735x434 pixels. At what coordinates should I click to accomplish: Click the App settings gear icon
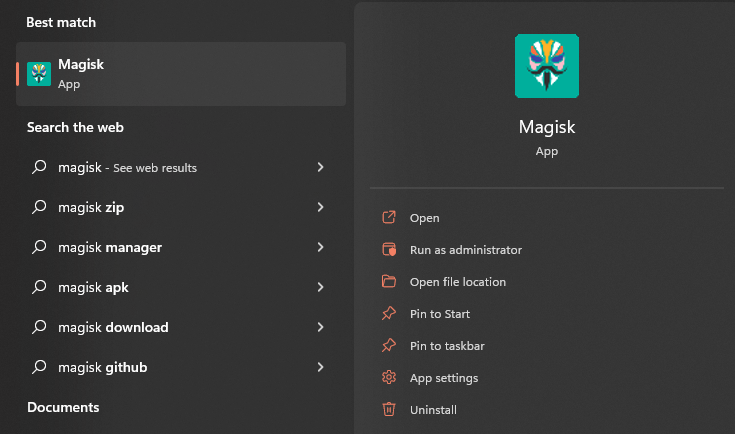[x=389, y=378]
